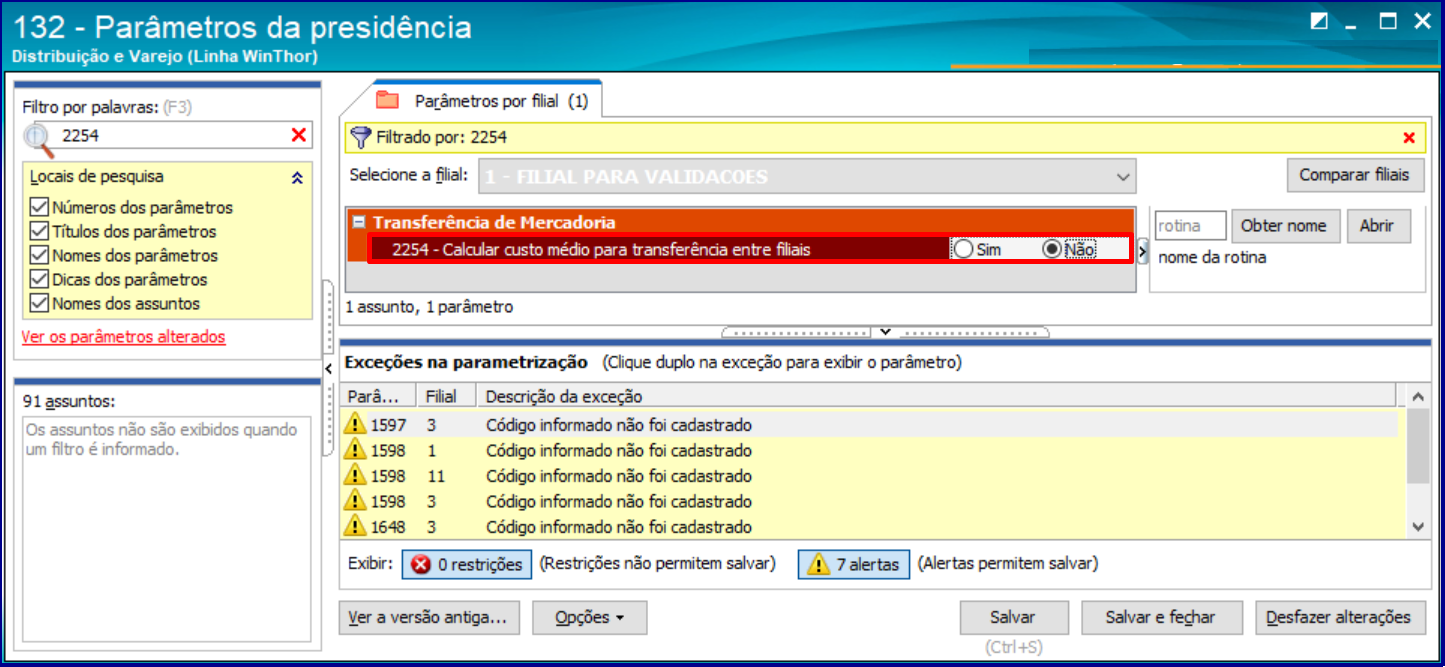Image resolution: width=1445 pixels, height=667 pixels.
Task: Click the 'Obter nome' button
Action: [1284, 226]
